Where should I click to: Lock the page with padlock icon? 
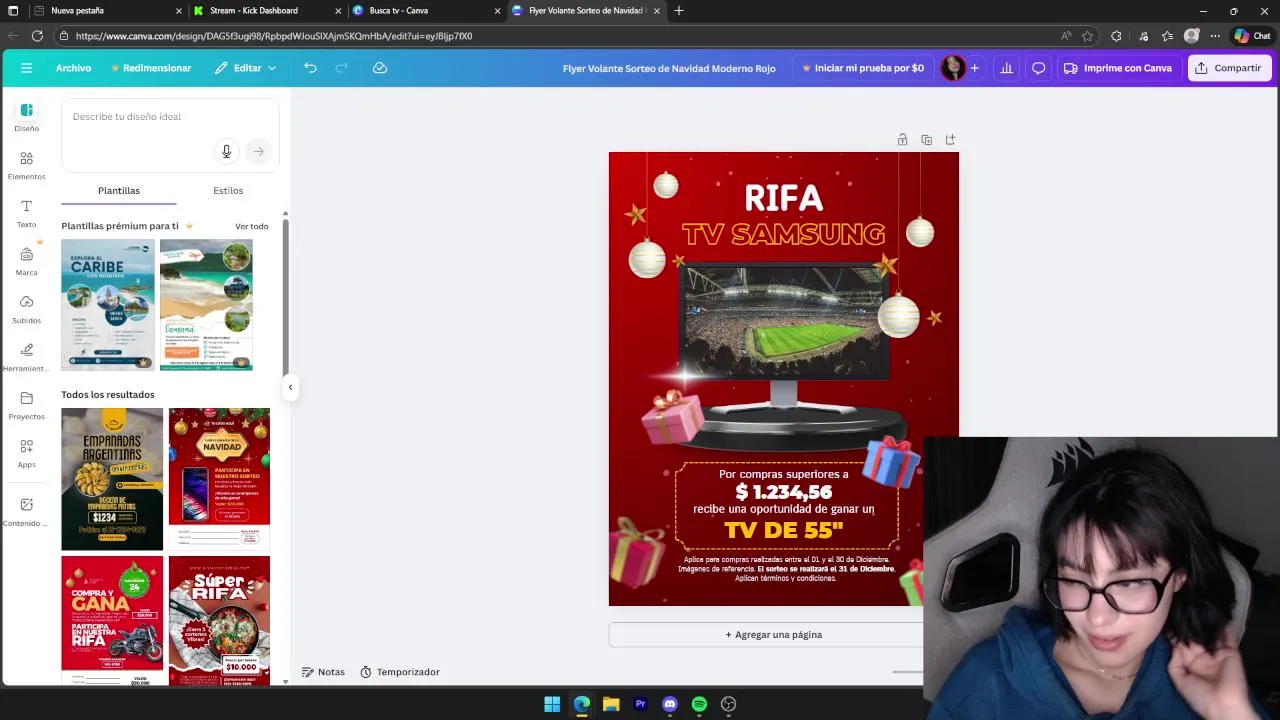coord(902,140)
